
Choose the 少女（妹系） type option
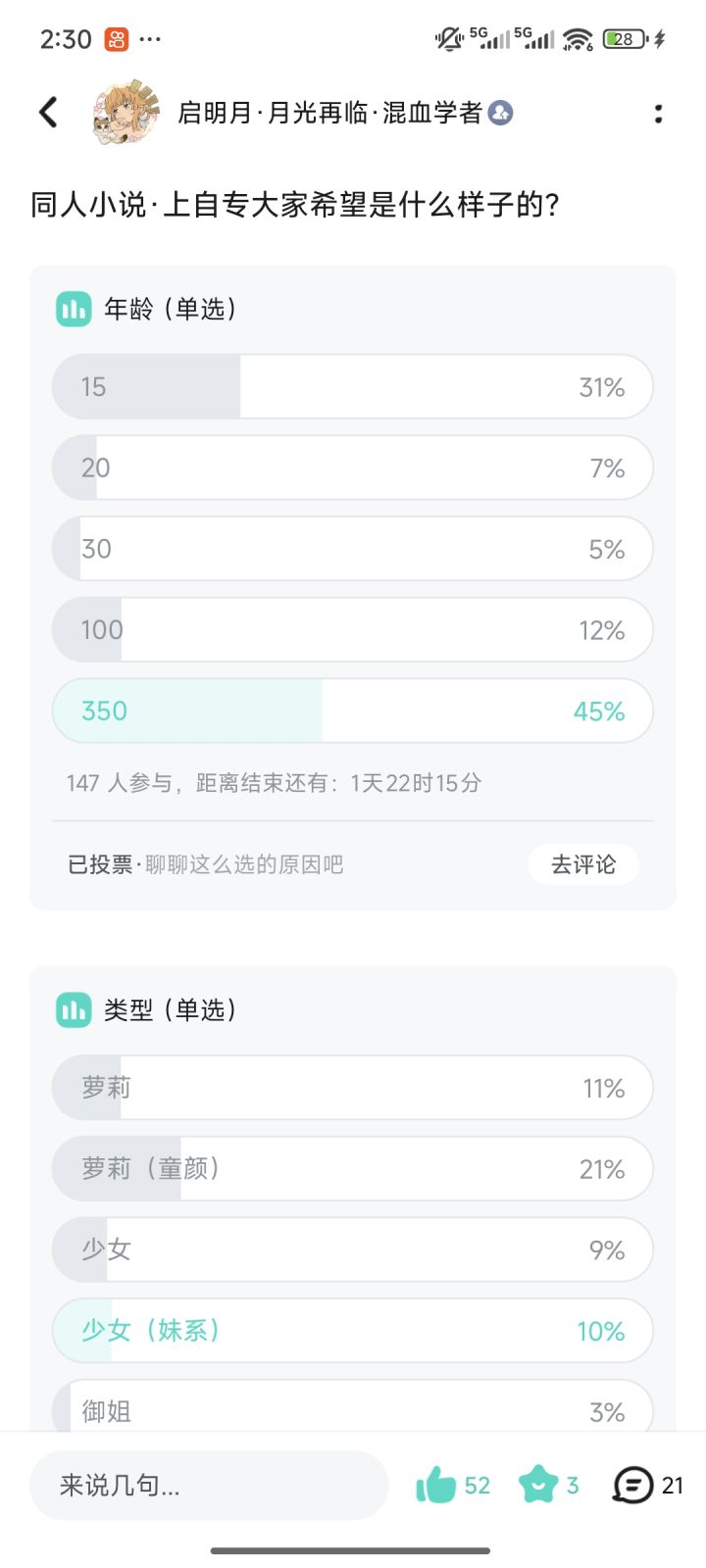tap(352, 1330)
